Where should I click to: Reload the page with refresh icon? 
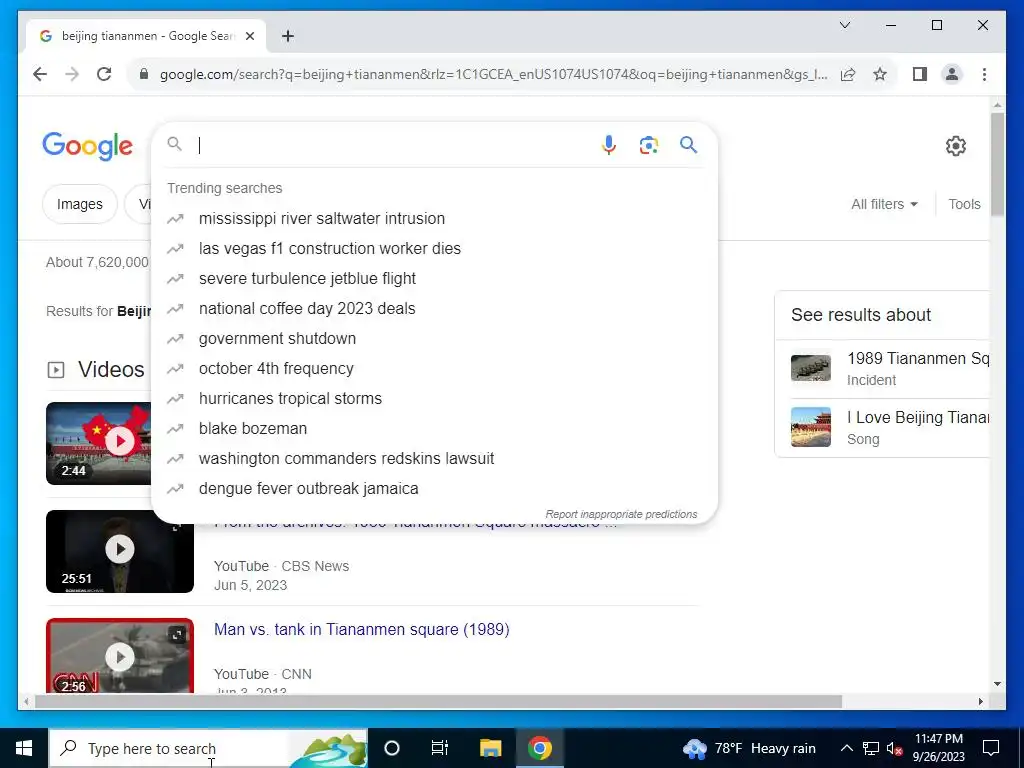(104, 74)
